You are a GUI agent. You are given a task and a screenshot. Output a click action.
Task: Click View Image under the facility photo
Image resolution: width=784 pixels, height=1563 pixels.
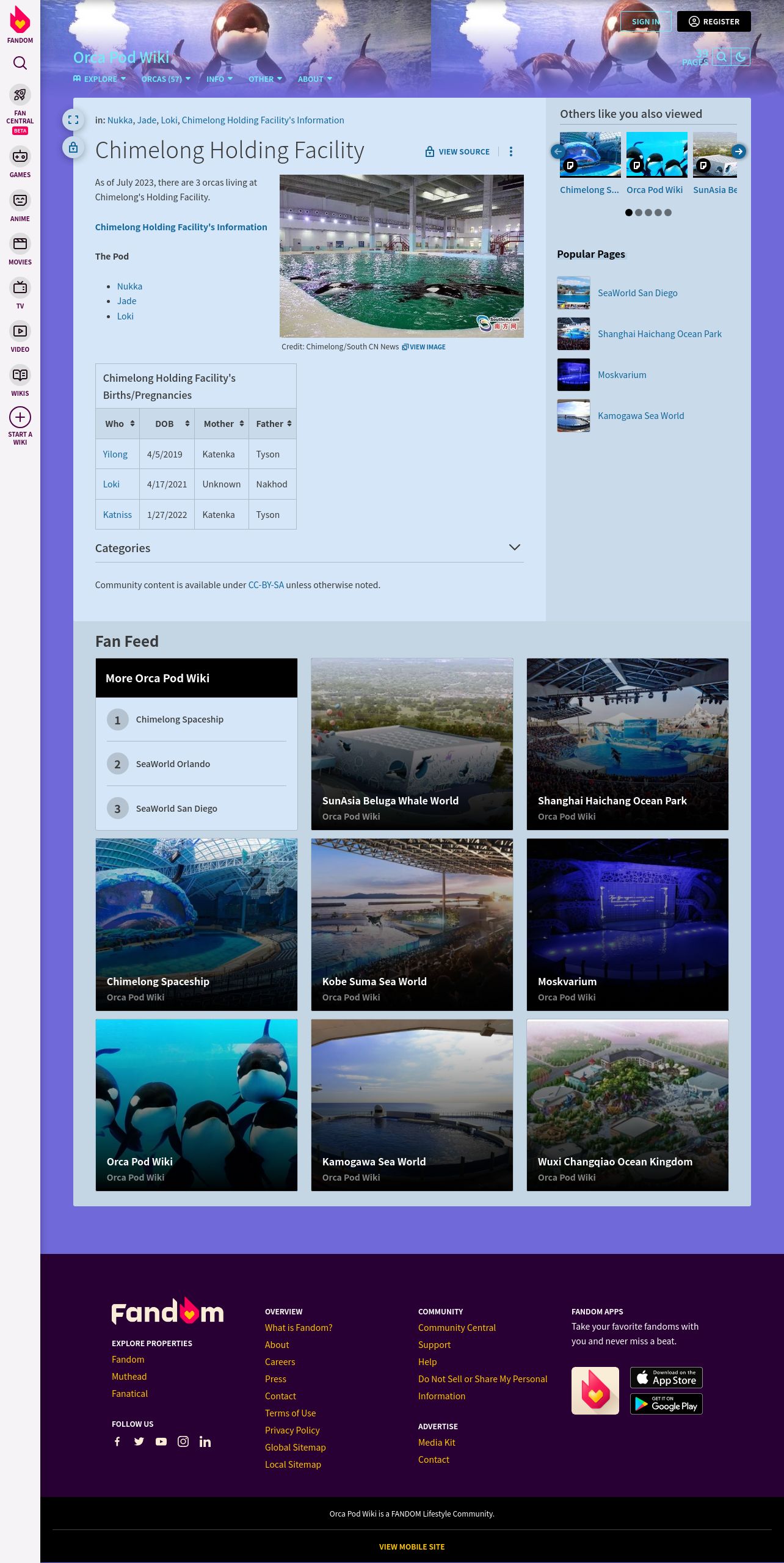pos(424,347)
